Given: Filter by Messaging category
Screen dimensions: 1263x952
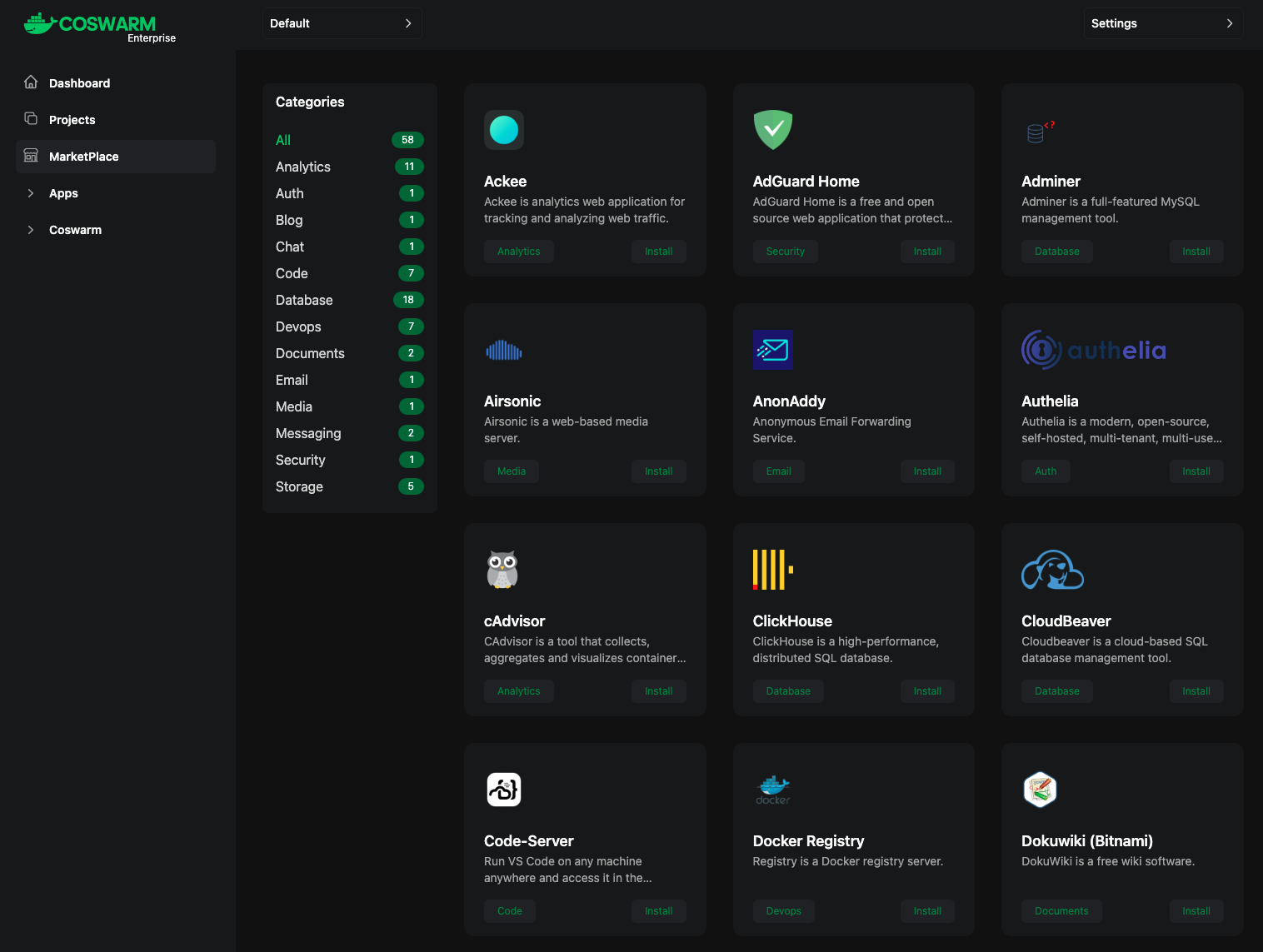Looking at the screenshot, I should click(350, 433).
